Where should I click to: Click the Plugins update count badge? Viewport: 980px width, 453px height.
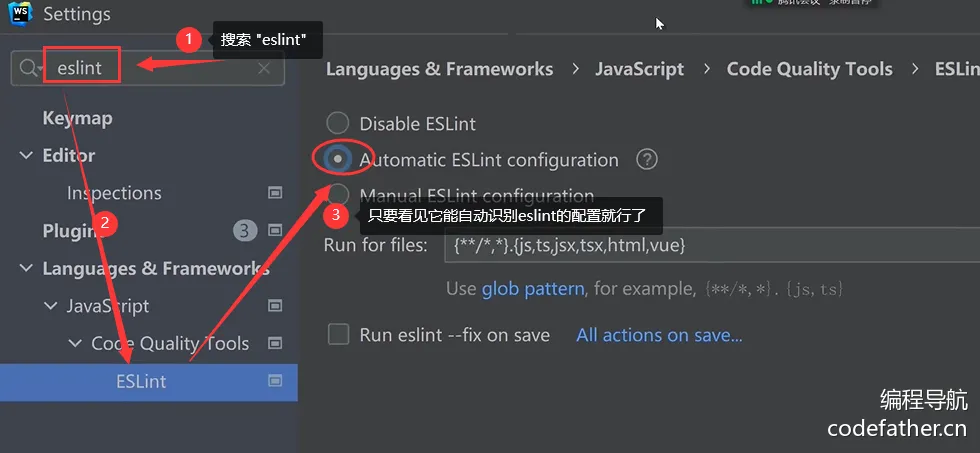coord(245,231)
